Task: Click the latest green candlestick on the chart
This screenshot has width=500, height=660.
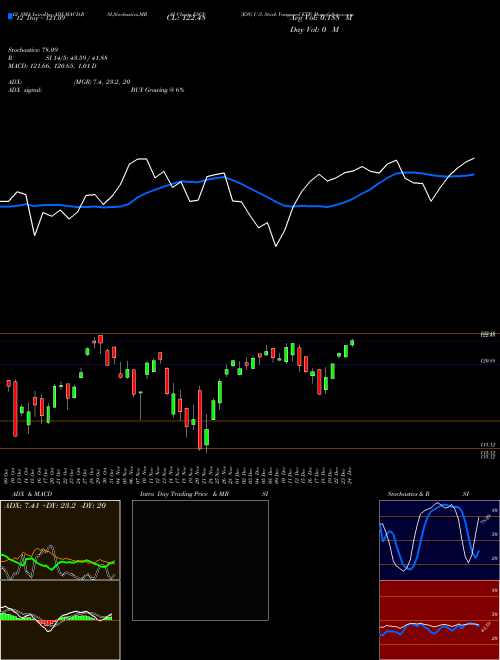Action: click(x=352, y=343)
